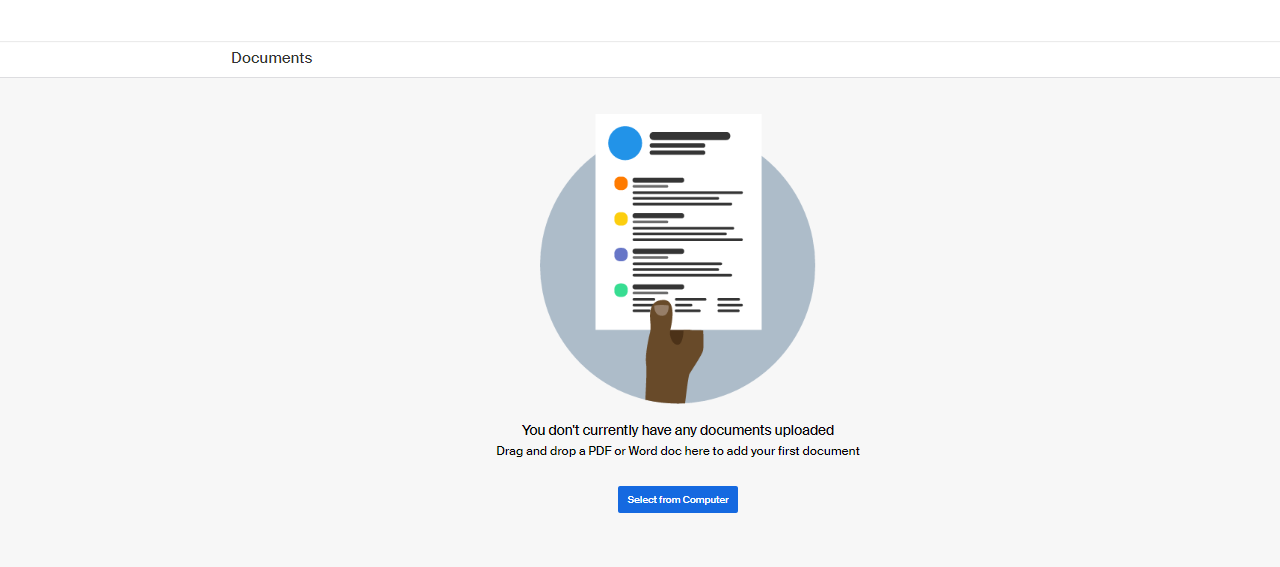Click the blank white bar above Documents

pyautogui.click(x=640, y=20)
